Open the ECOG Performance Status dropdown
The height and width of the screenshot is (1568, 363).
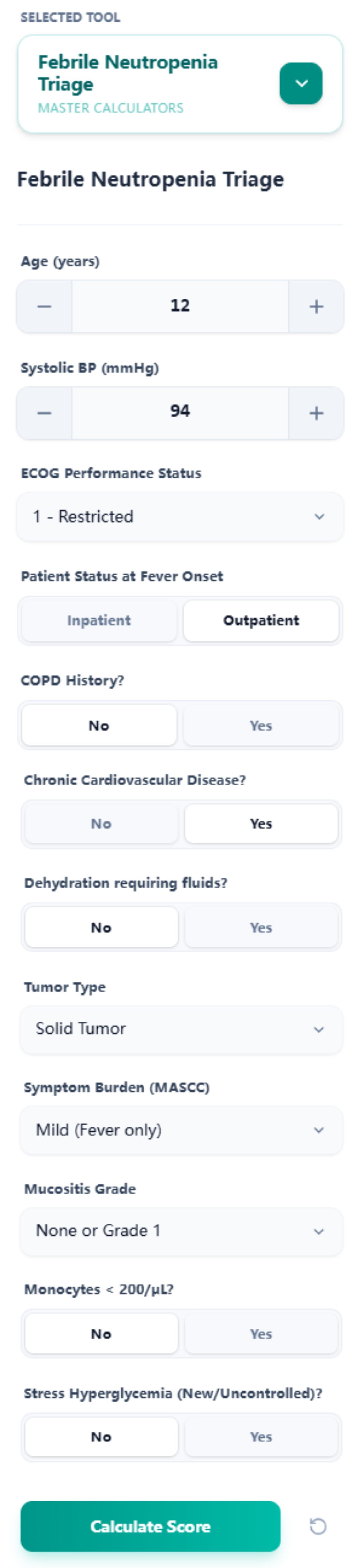[181, 517]
